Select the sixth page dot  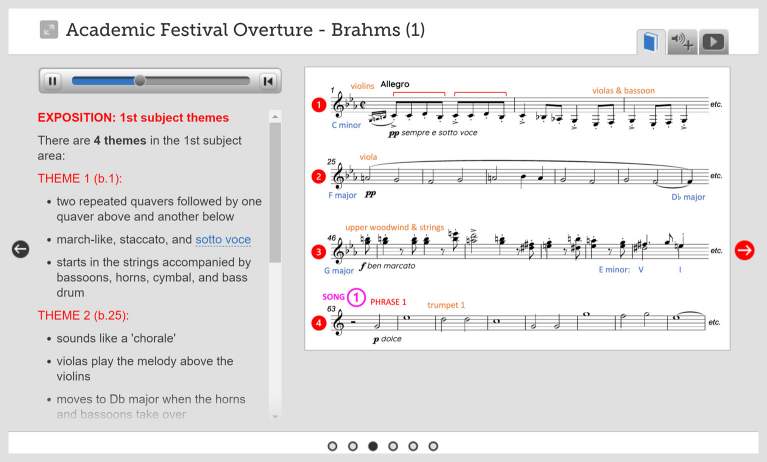click(x=433, y=446)
